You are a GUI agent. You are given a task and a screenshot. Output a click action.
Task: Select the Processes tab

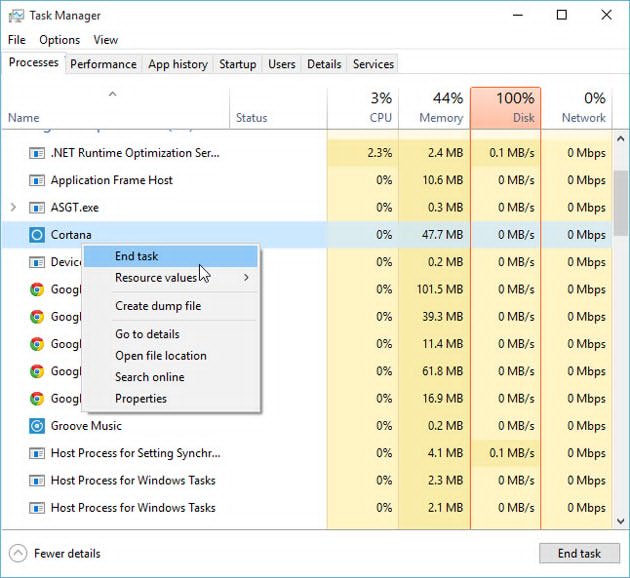[x=34, y=63]
